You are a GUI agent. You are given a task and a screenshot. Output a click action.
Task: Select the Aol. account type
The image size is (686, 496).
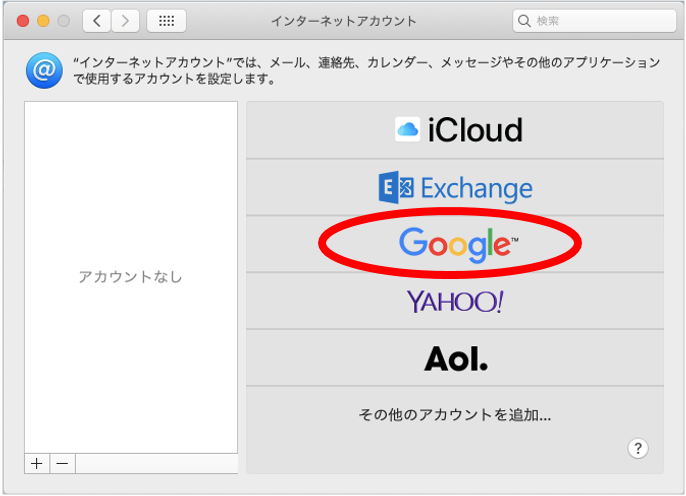click(455, 358)
